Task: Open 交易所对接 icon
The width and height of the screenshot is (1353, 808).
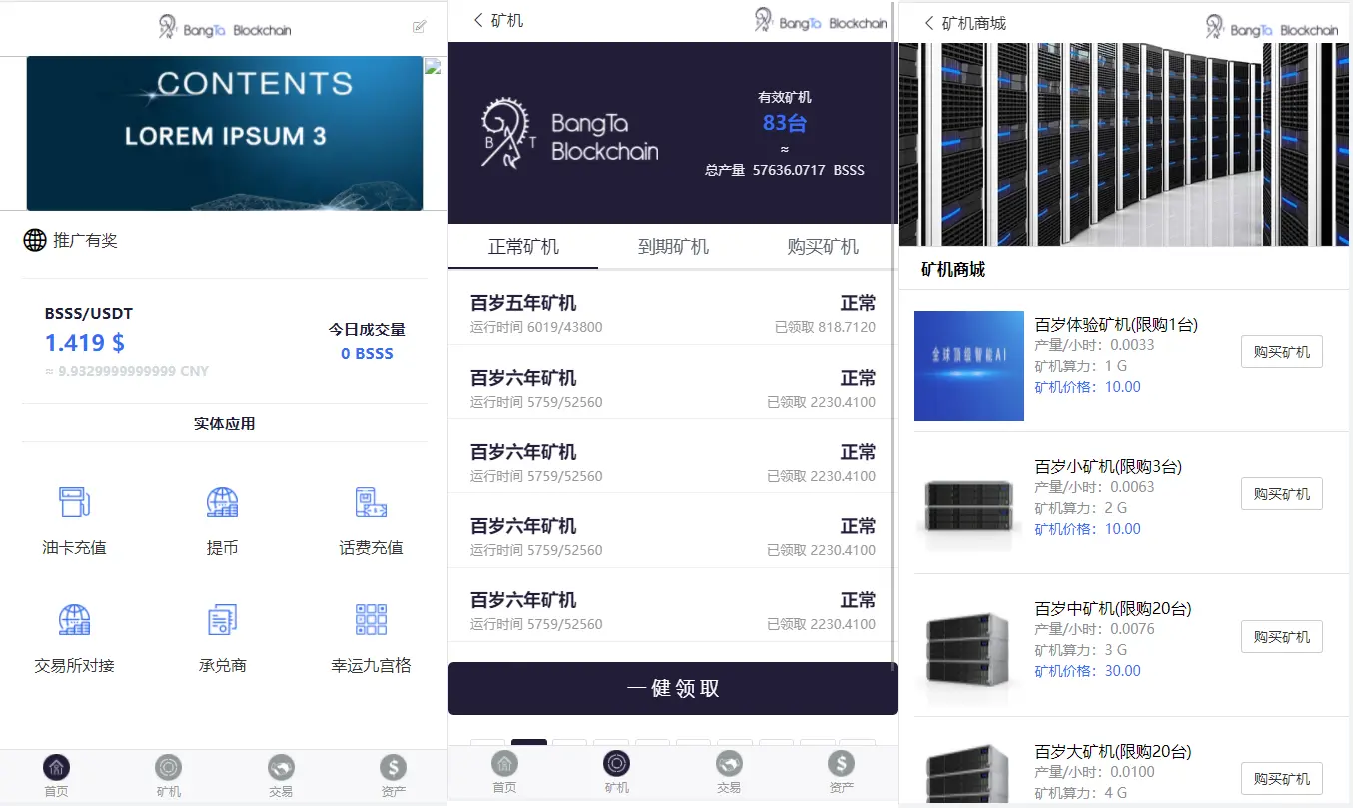Action: (x=74, y=619)
